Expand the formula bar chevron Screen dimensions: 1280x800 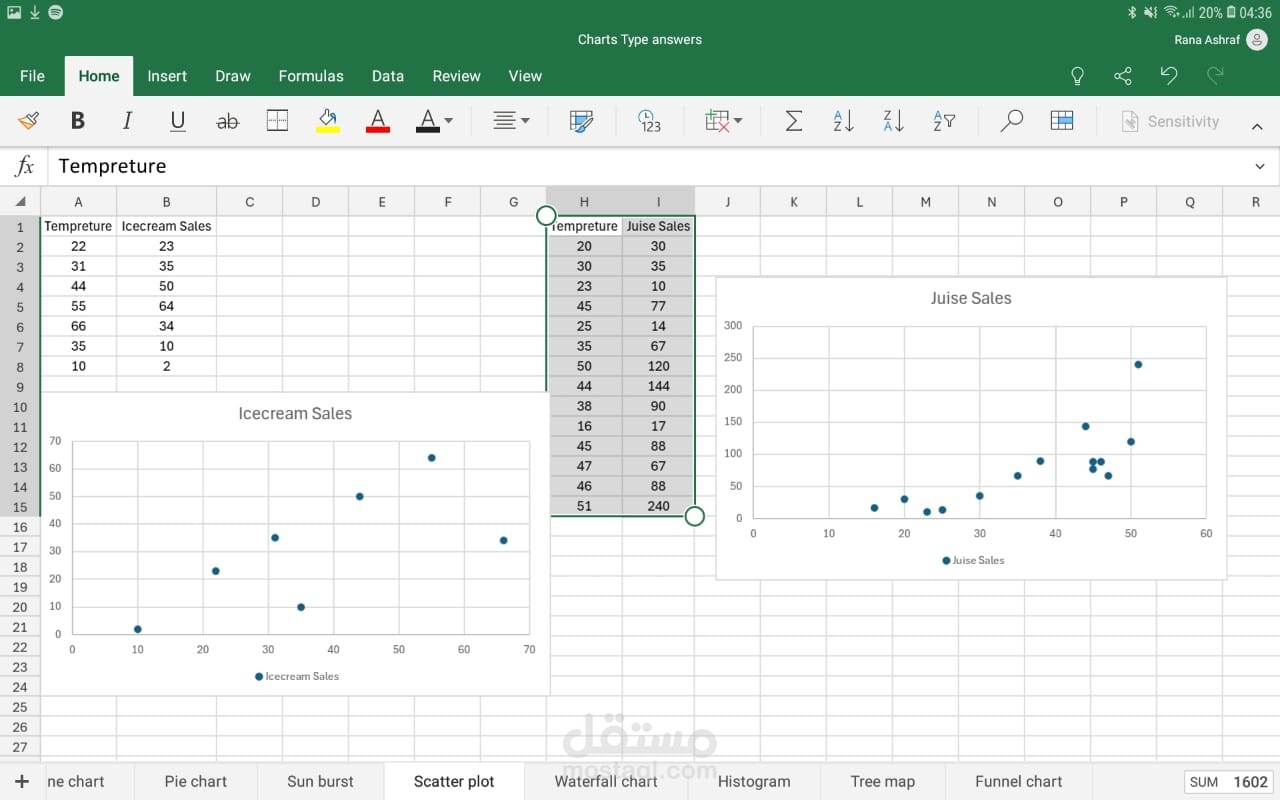[1259, 166]
